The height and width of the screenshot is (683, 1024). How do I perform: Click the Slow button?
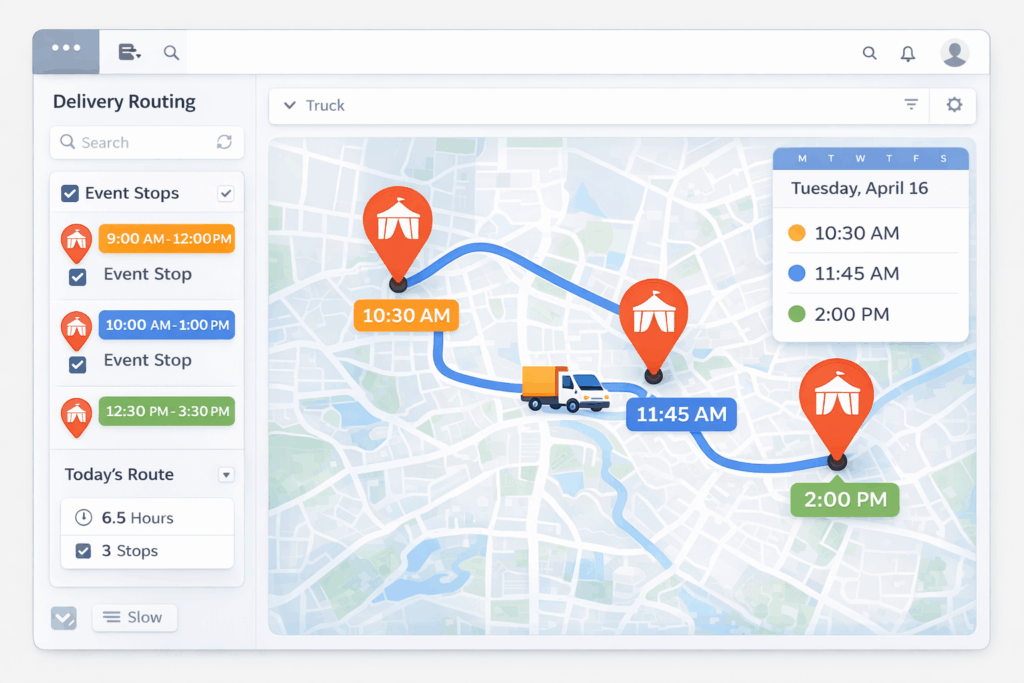pos(134,617)
